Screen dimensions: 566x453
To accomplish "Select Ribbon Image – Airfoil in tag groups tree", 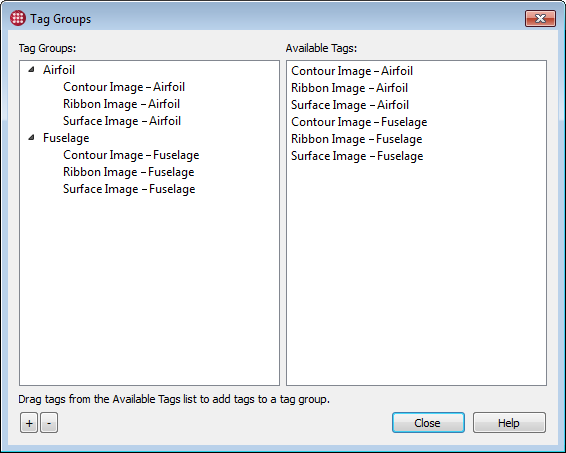I will click(x=121, y=104).
